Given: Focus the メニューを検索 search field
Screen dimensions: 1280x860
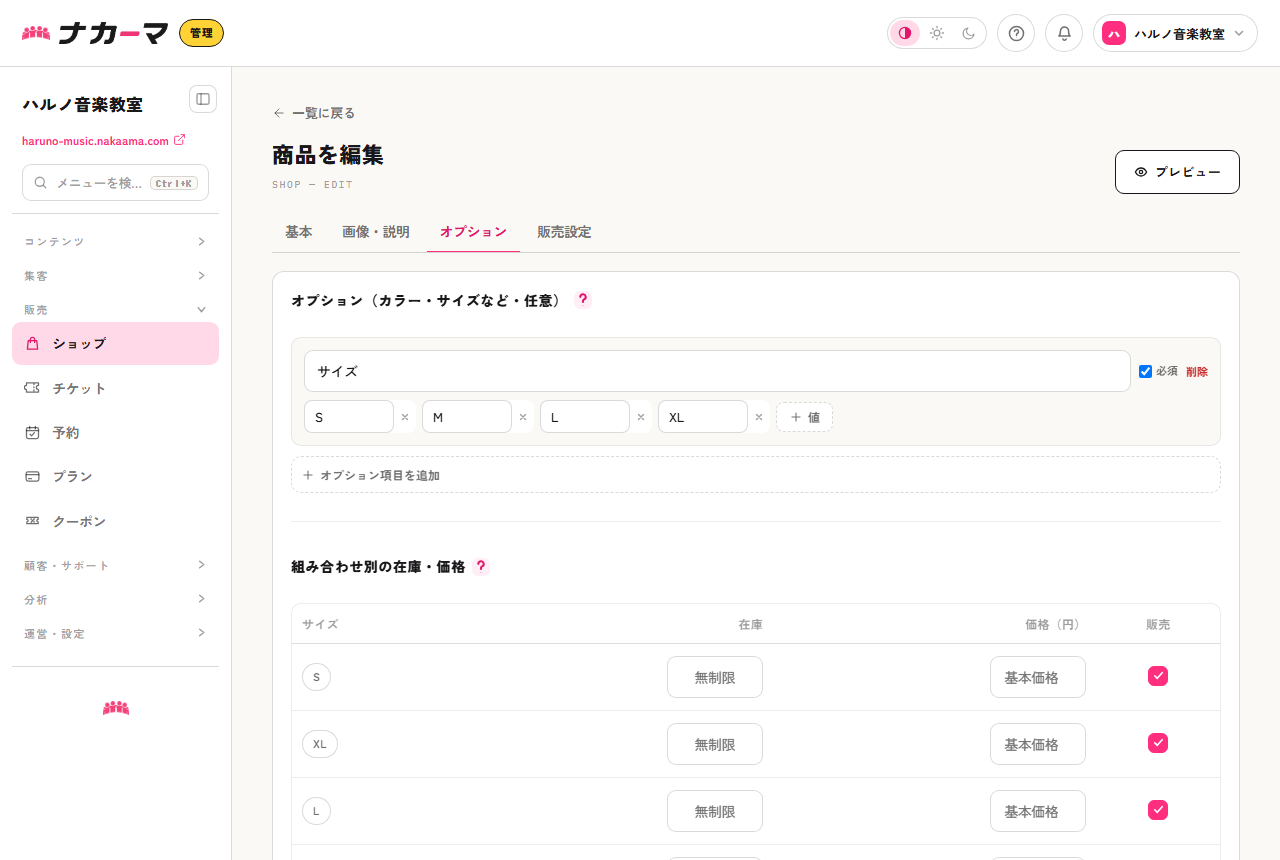Looking at the screenshot, I should 115,183.
